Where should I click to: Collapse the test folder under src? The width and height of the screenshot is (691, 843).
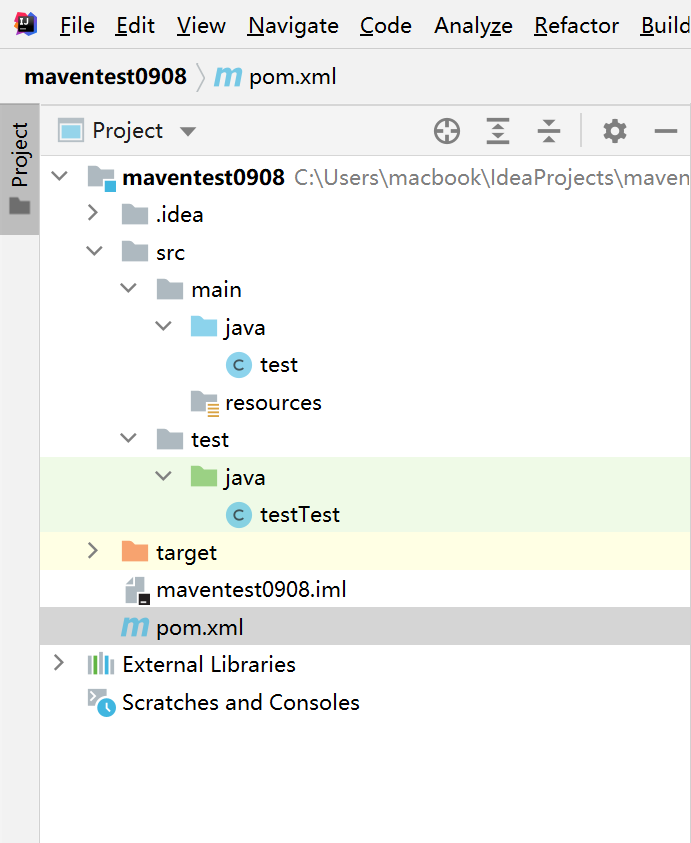coord(128,438)
